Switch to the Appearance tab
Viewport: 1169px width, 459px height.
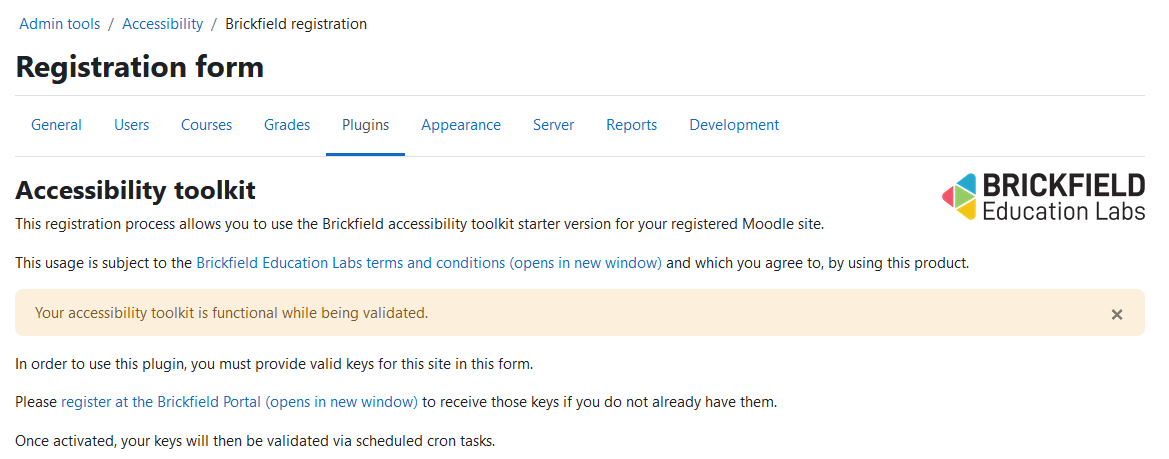tap(461, 125)
